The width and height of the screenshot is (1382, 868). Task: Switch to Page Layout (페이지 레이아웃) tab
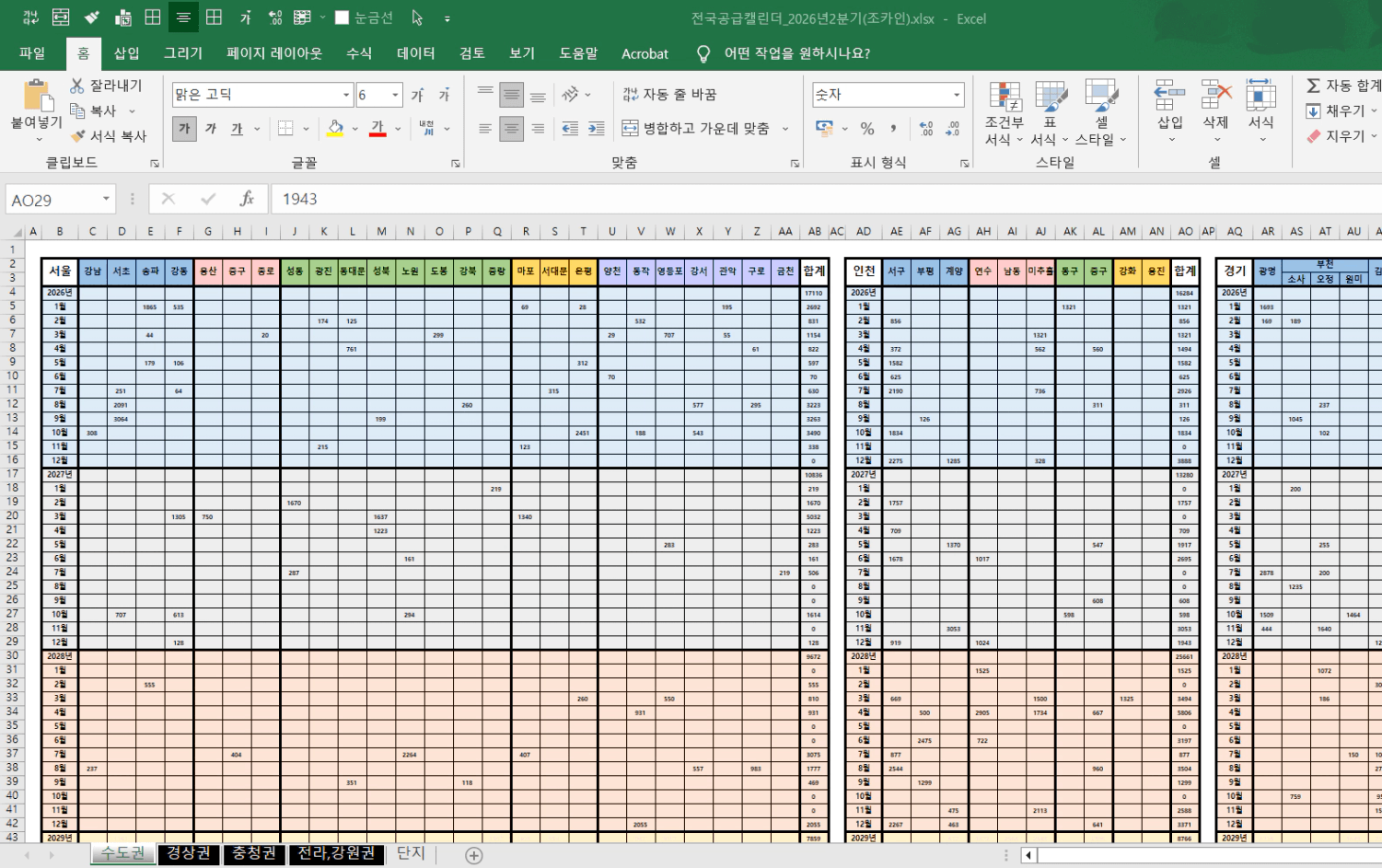click(274, 53)
